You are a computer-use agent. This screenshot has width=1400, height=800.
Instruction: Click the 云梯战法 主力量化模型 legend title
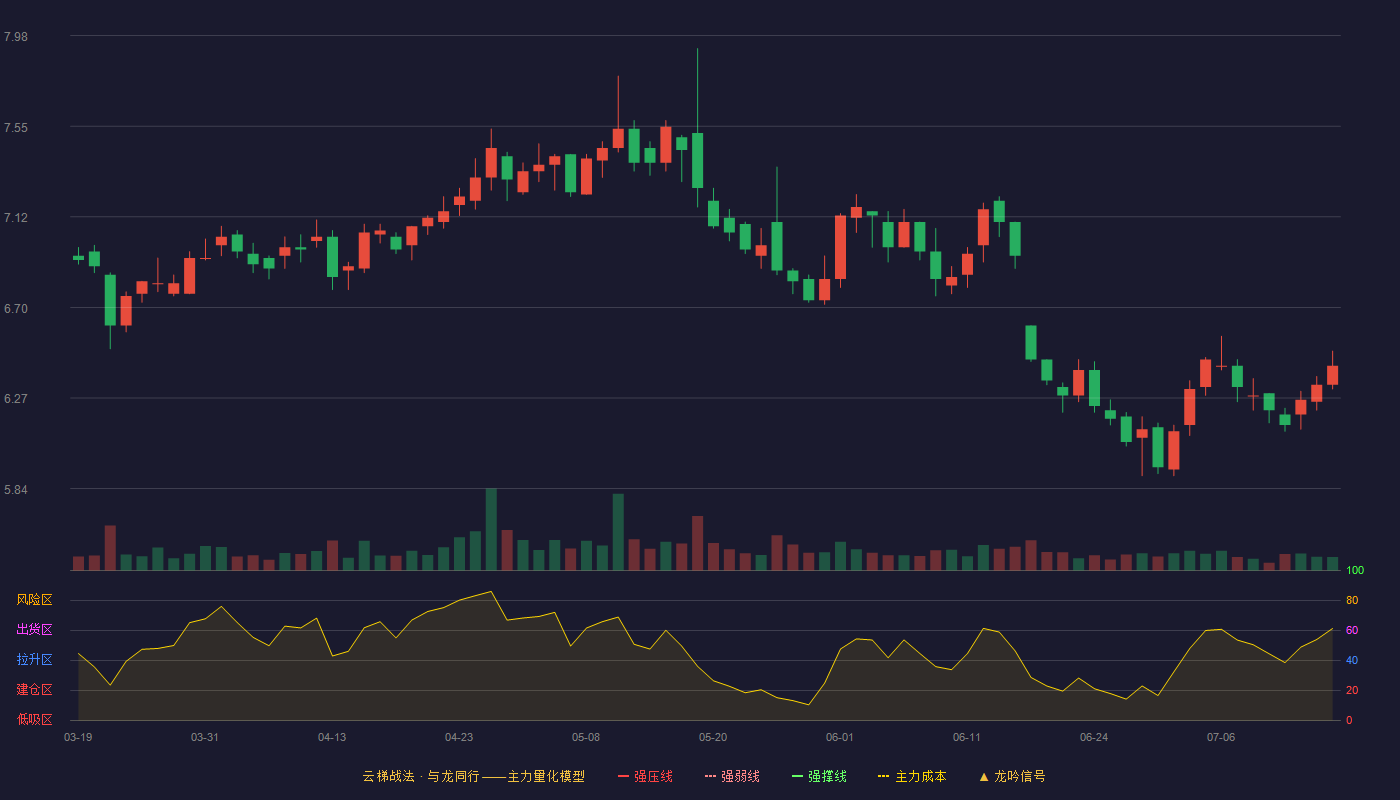(473, 776)
